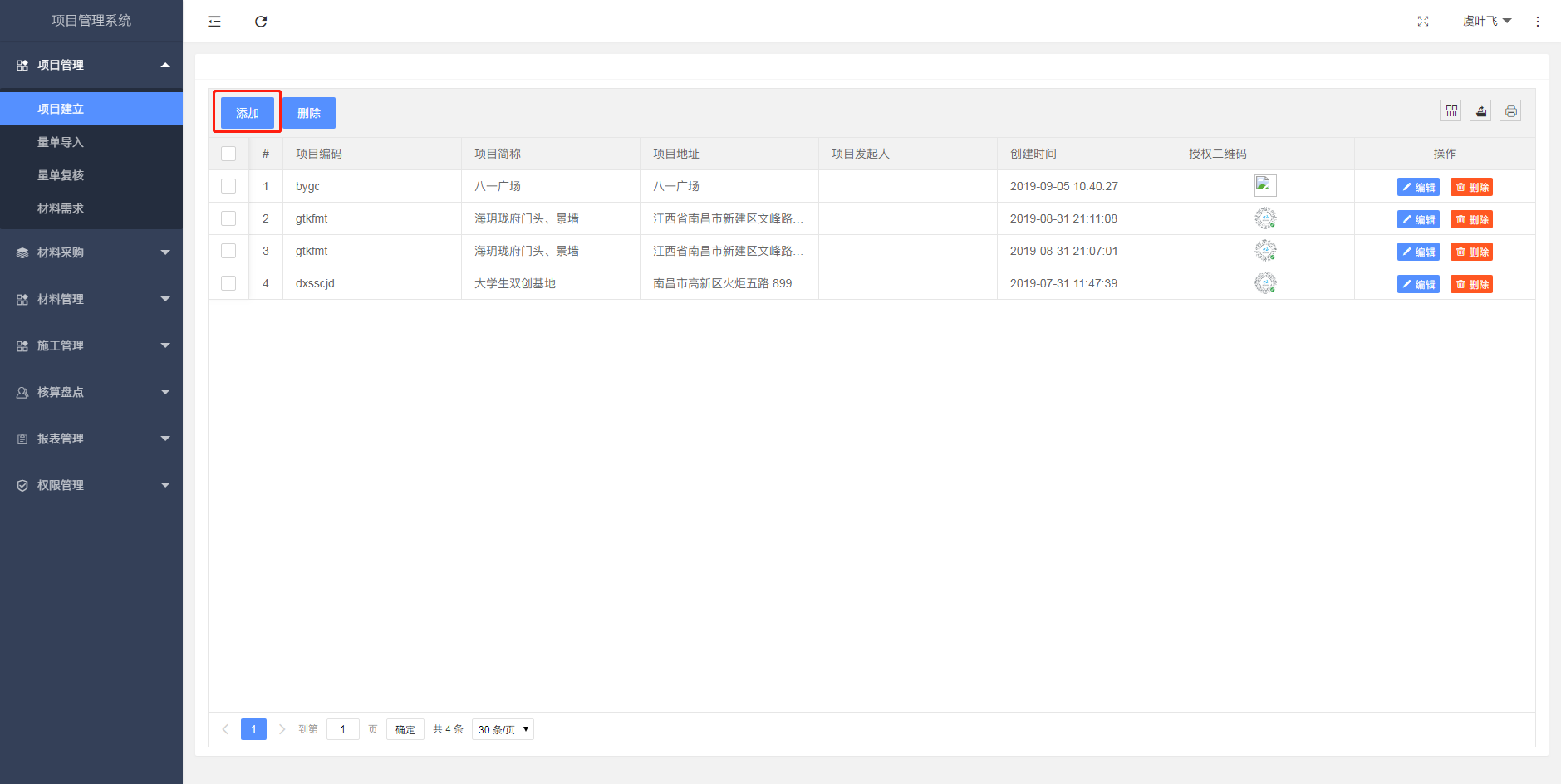
Task: Click 删除 for row 3 gtkfmt
Action: 1471,252
